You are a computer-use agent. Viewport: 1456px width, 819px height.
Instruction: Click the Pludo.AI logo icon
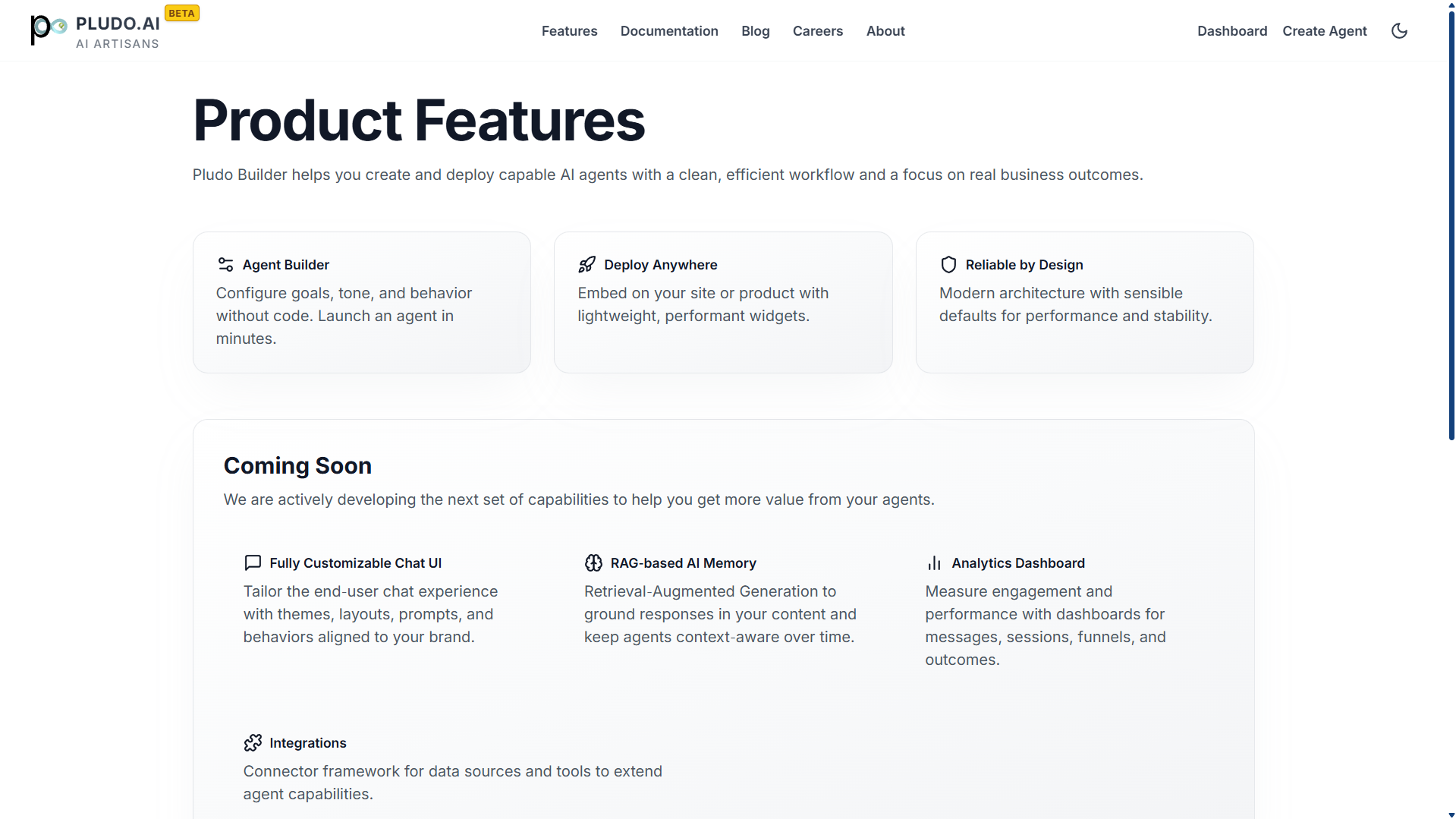click(47, 30)
